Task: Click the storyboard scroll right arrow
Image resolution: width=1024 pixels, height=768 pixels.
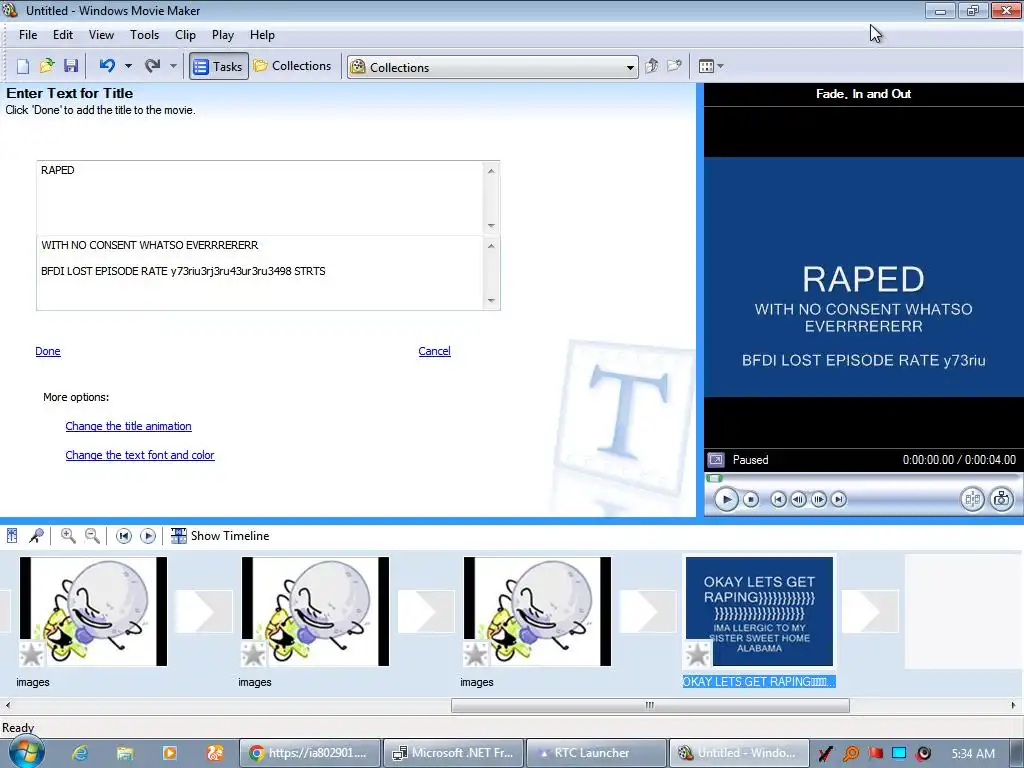Action: point(1014,705)
